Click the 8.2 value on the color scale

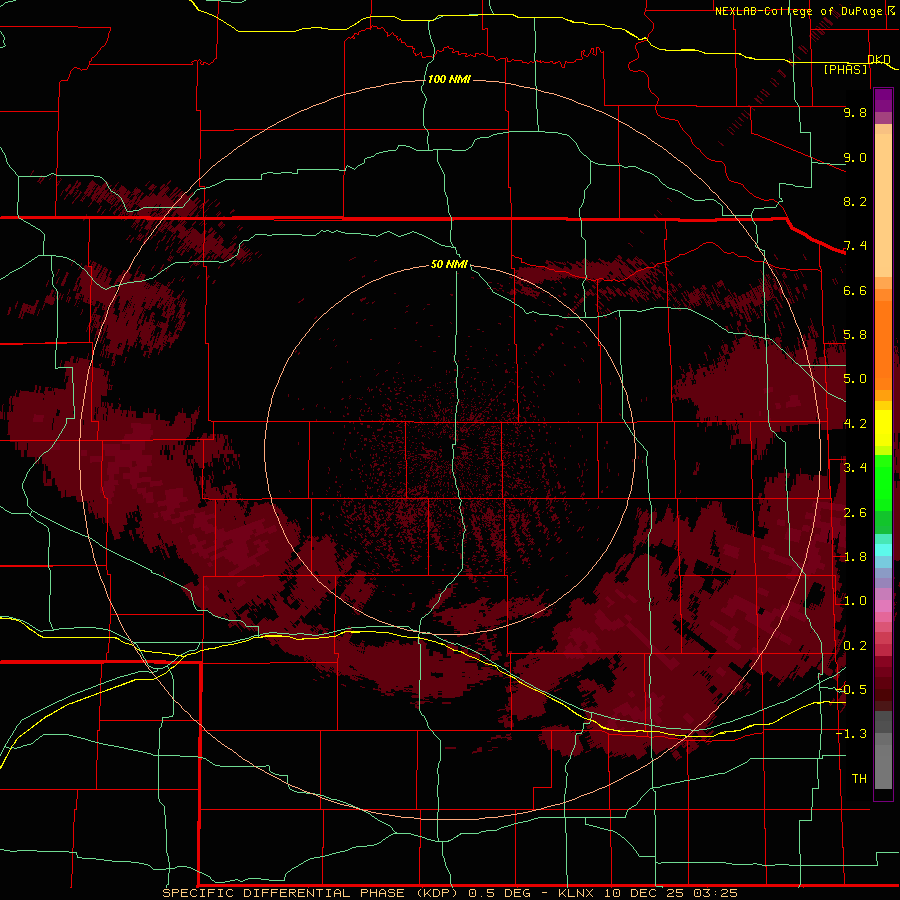pyautogui.click(x=855, y=201)
